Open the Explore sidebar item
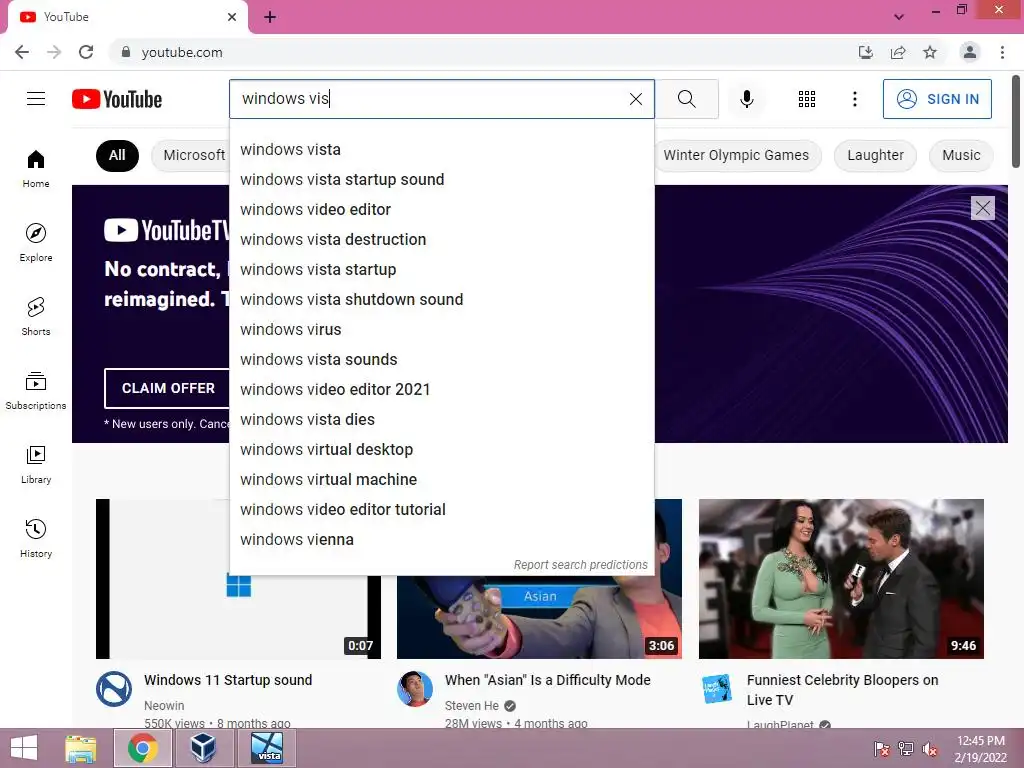 [36, 242]
